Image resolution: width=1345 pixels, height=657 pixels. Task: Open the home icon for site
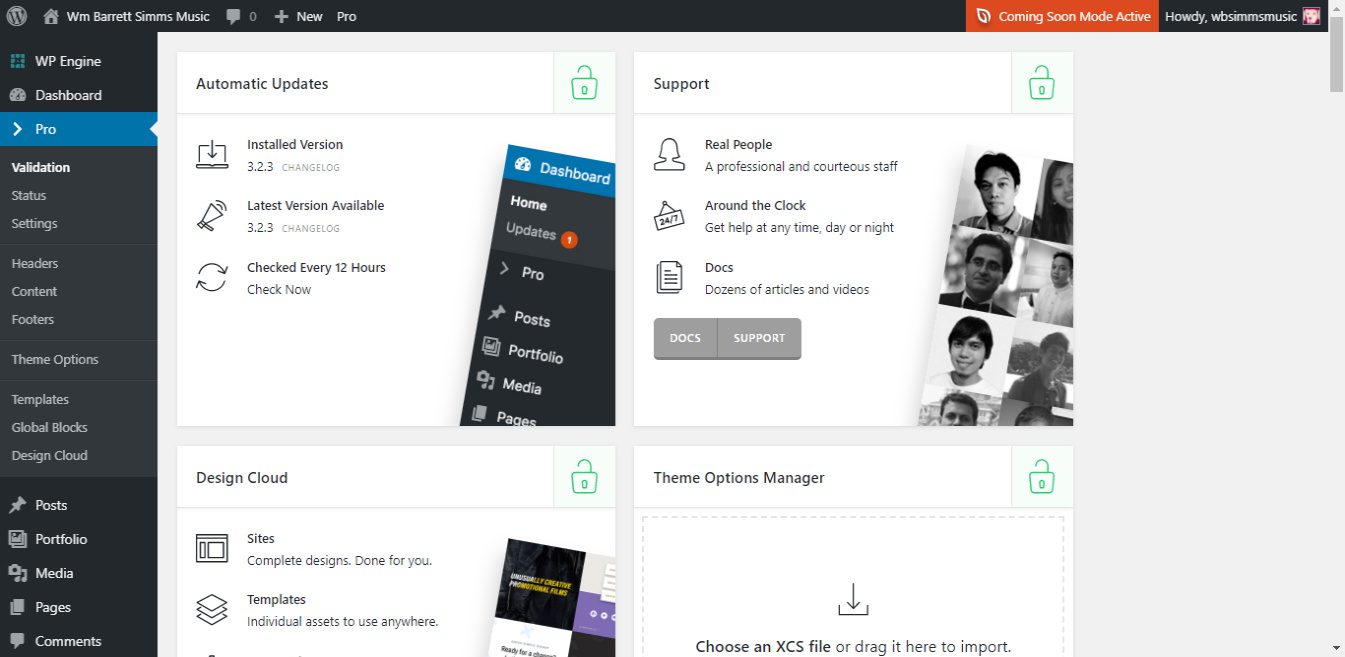tap(51, 16)
